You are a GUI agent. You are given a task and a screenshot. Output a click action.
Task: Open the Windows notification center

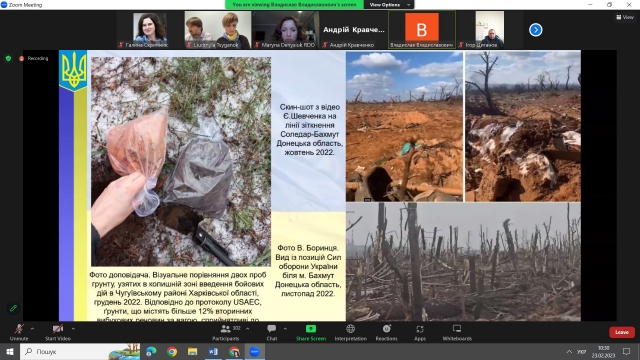(627, 351)
